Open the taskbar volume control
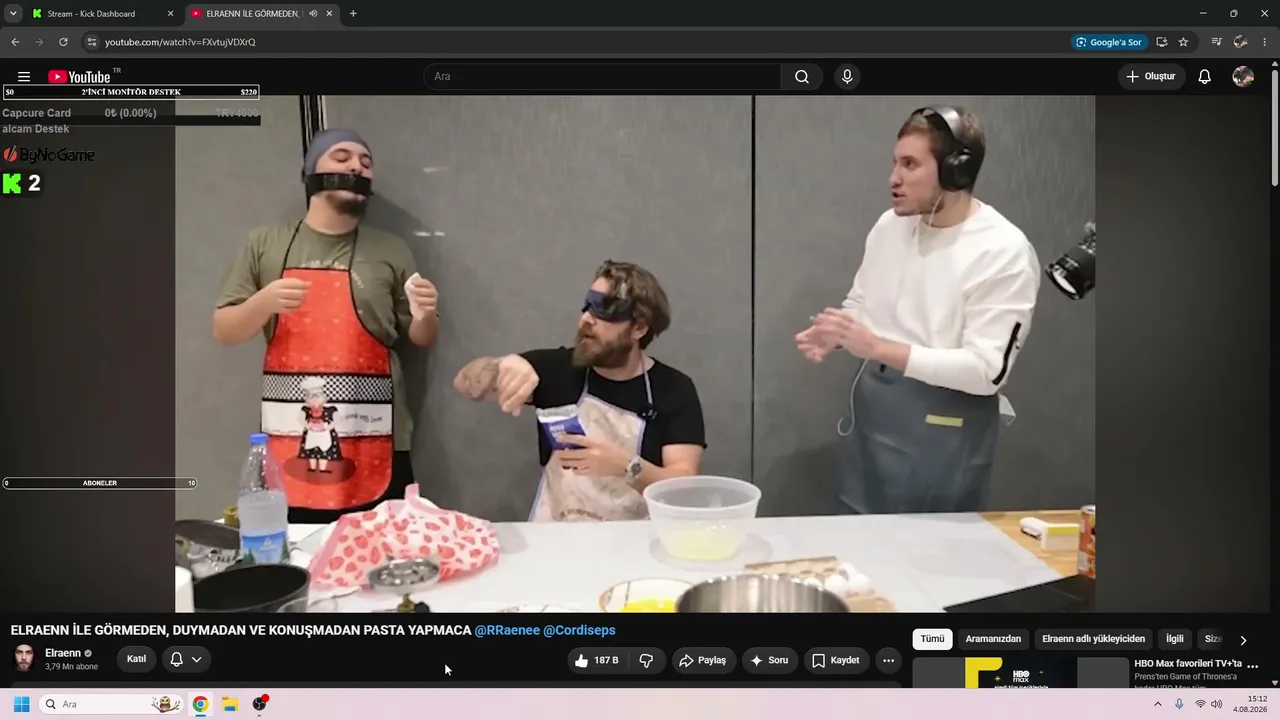 1216,704
